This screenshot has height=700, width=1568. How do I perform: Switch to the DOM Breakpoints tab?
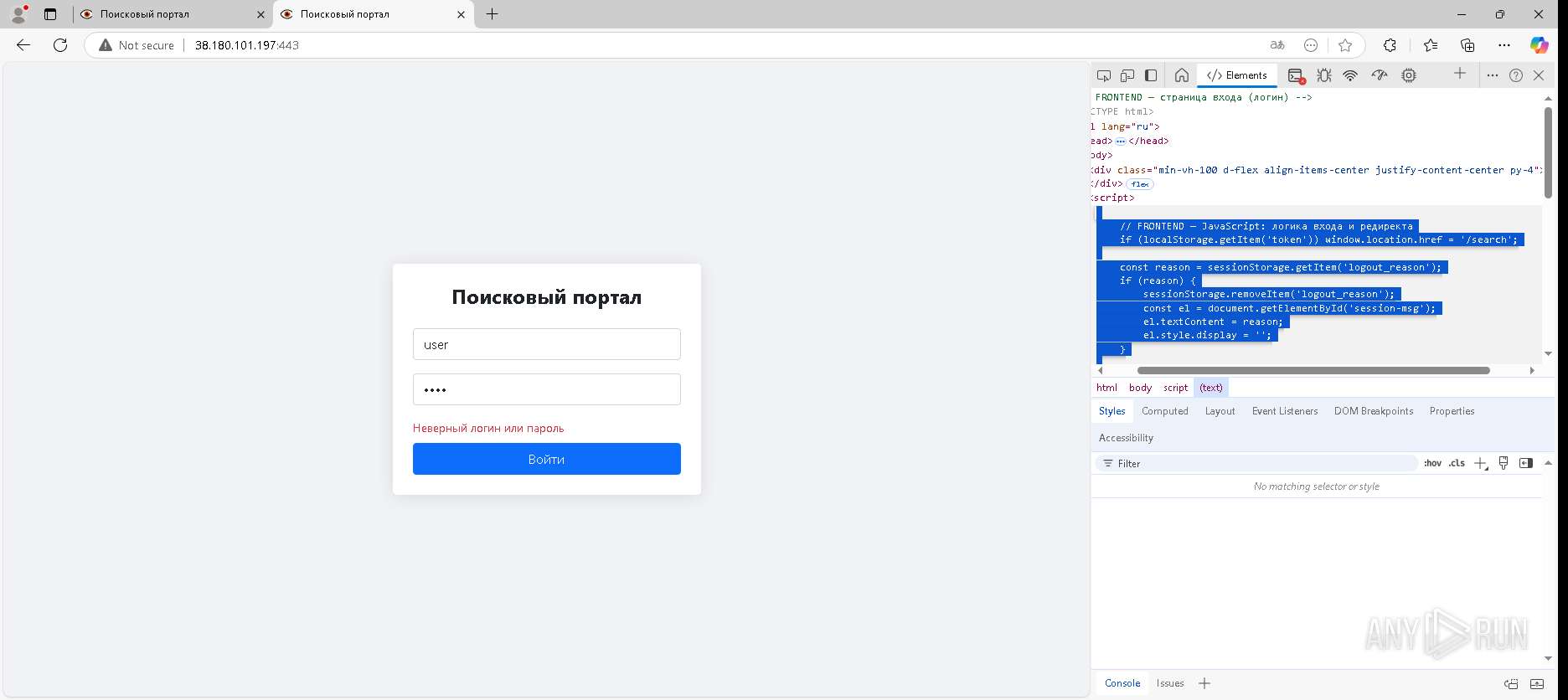tap(1373, 411)
